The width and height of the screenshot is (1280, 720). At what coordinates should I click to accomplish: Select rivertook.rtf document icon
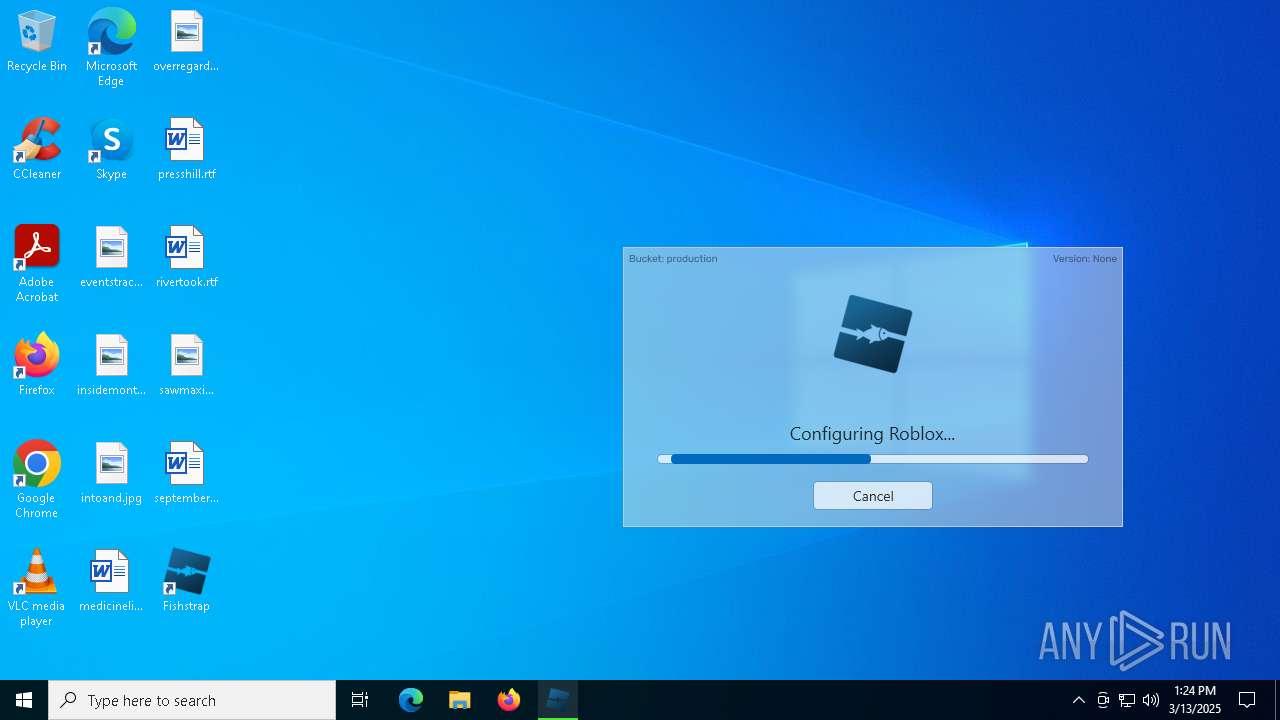(186, 258)
